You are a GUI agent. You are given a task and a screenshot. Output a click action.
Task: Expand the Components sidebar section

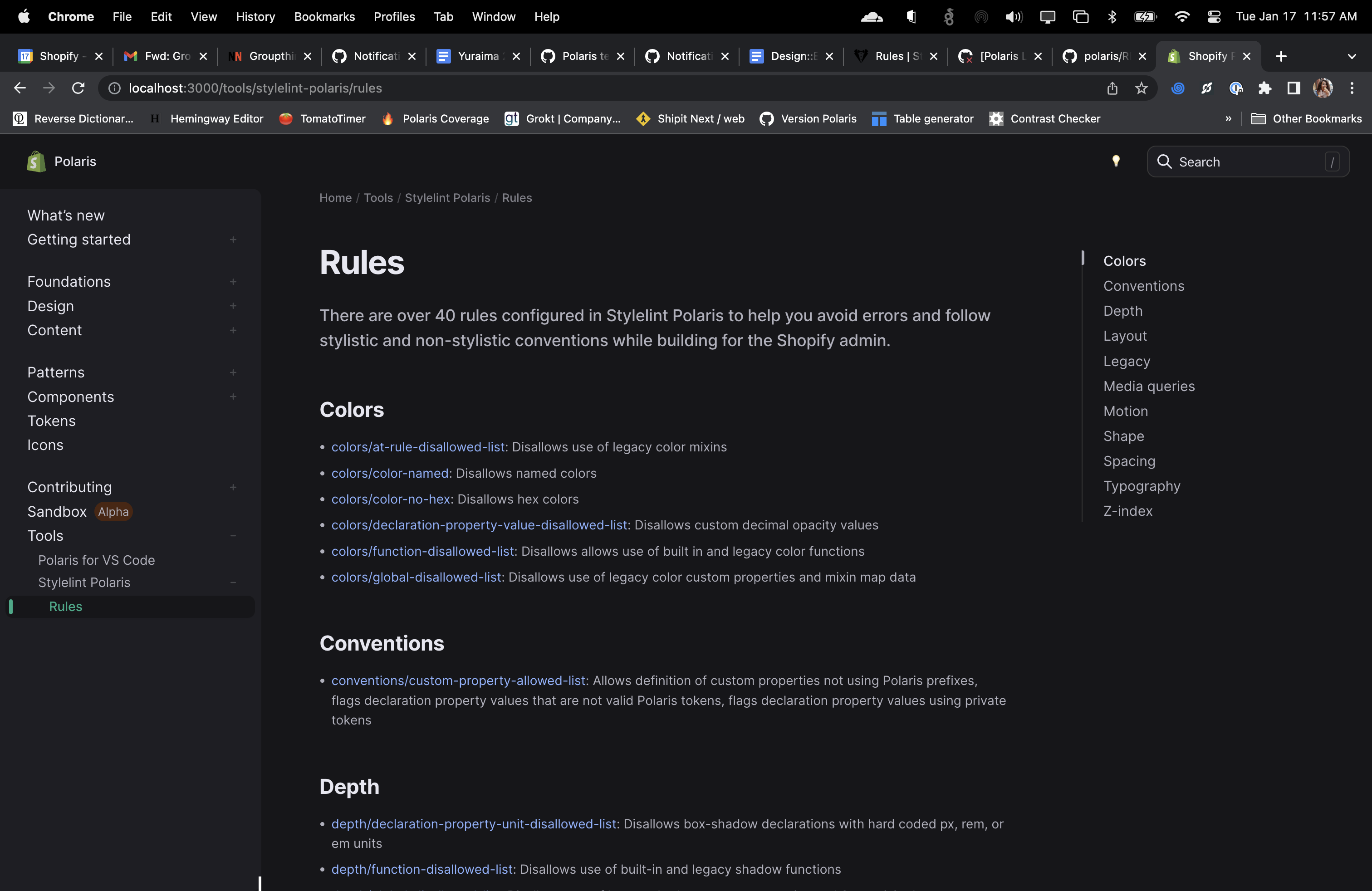pos(233,397)
